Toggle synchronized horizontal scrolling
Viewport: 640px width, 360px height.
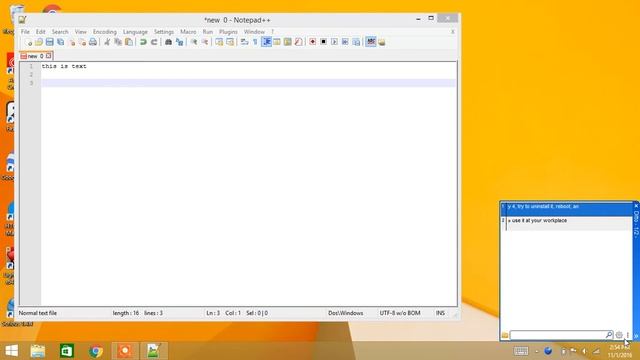coord(230,42)
